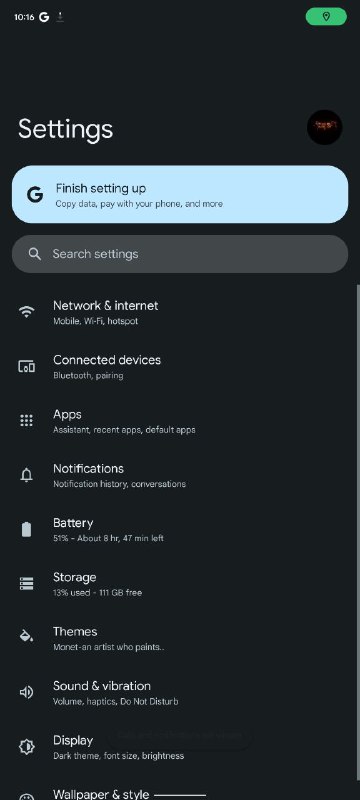This screenshot has height=800, width=360.
Task: Tap the Battery icon
Action: [x=27, y=529]
